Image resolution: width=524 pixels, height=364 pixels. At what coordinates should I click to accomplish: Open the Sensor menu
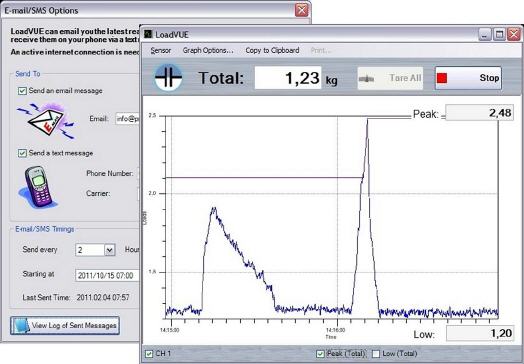[161, 50]
